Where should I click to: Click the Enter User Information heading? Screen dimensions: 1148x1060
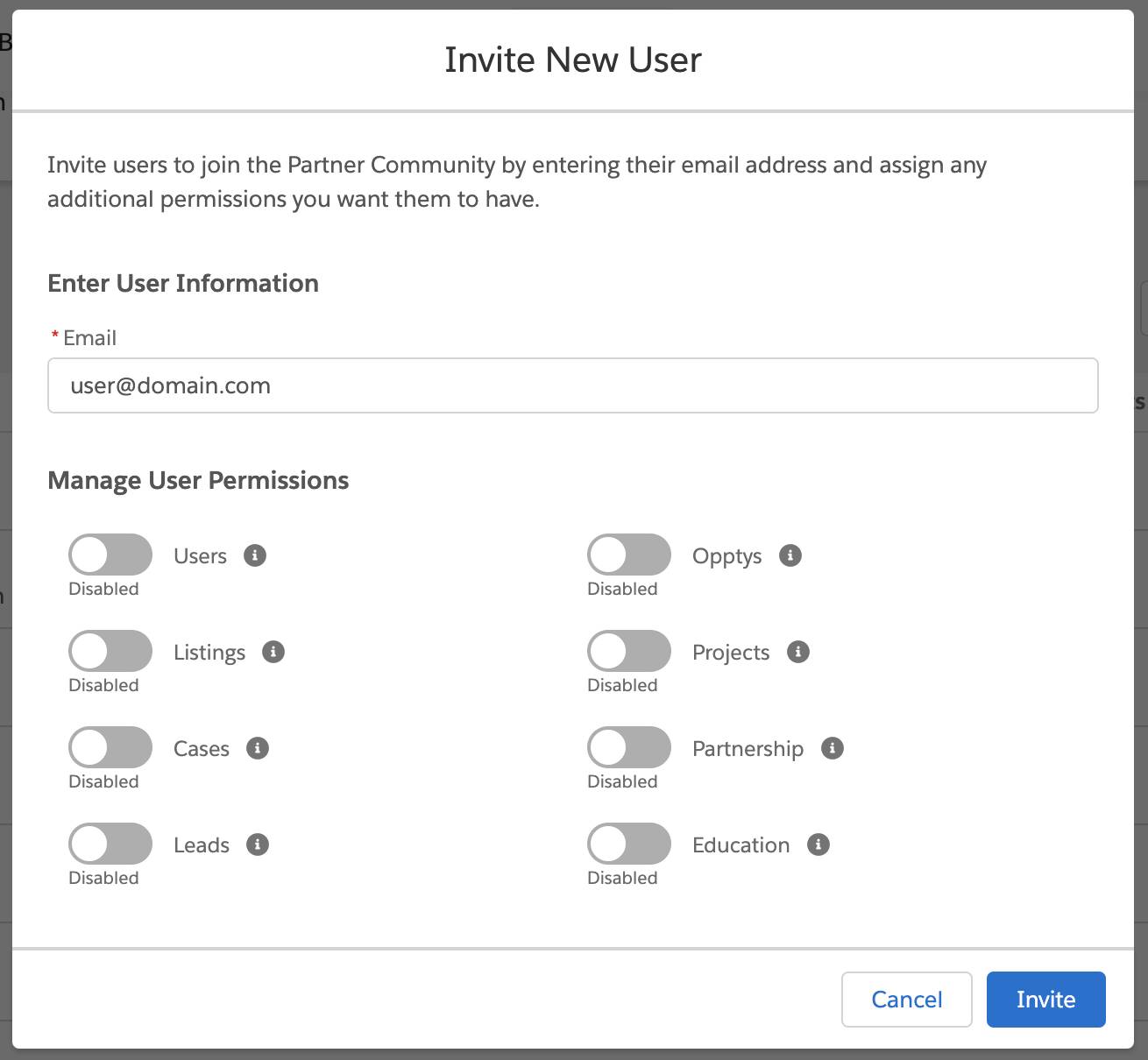[183, 283]
